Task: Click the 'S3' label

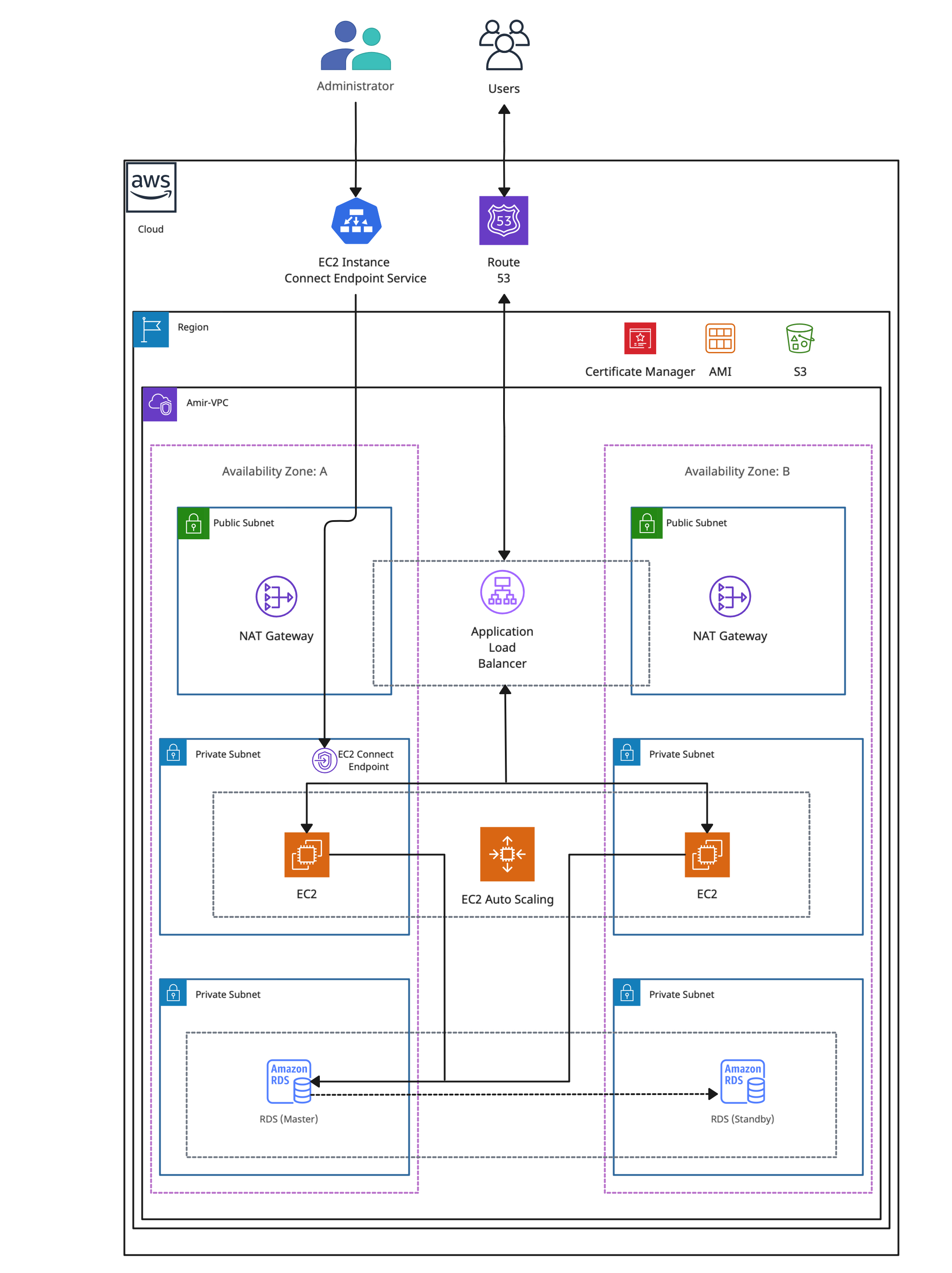Action: tap(799, 372)
